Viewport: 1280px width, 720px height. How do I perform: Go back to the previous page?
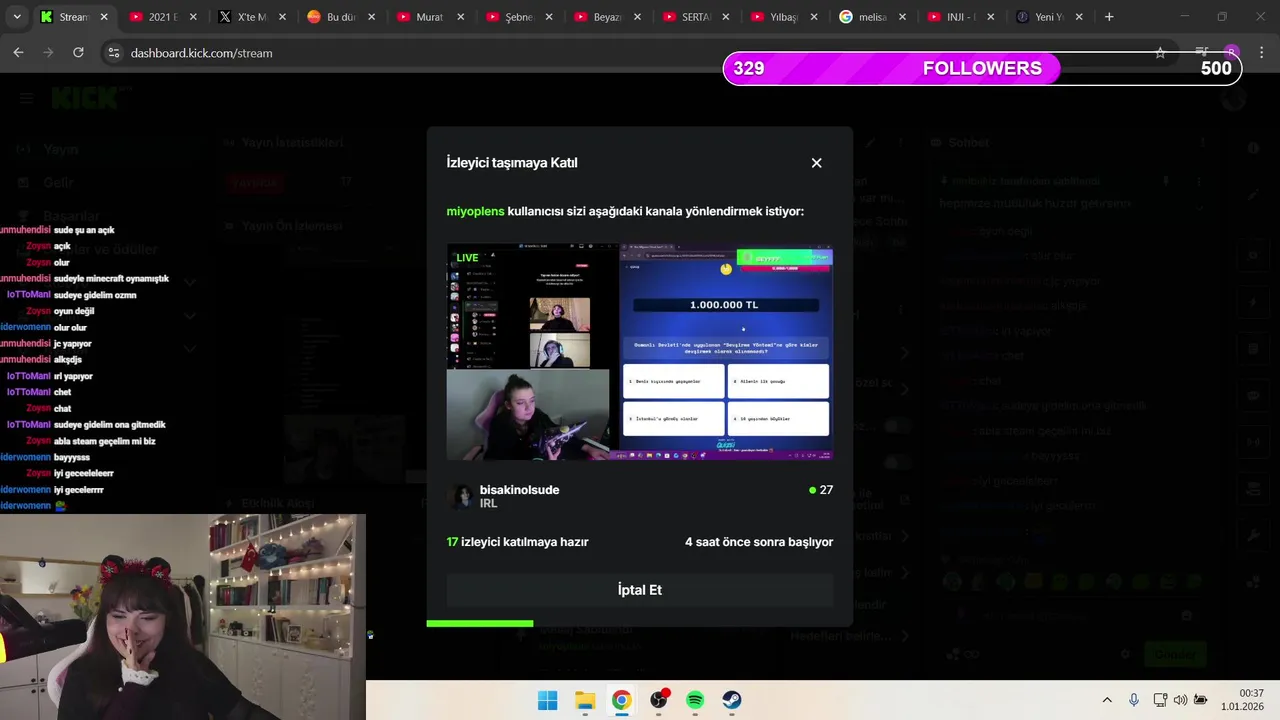pyautogui.click(x=18, y=53)
